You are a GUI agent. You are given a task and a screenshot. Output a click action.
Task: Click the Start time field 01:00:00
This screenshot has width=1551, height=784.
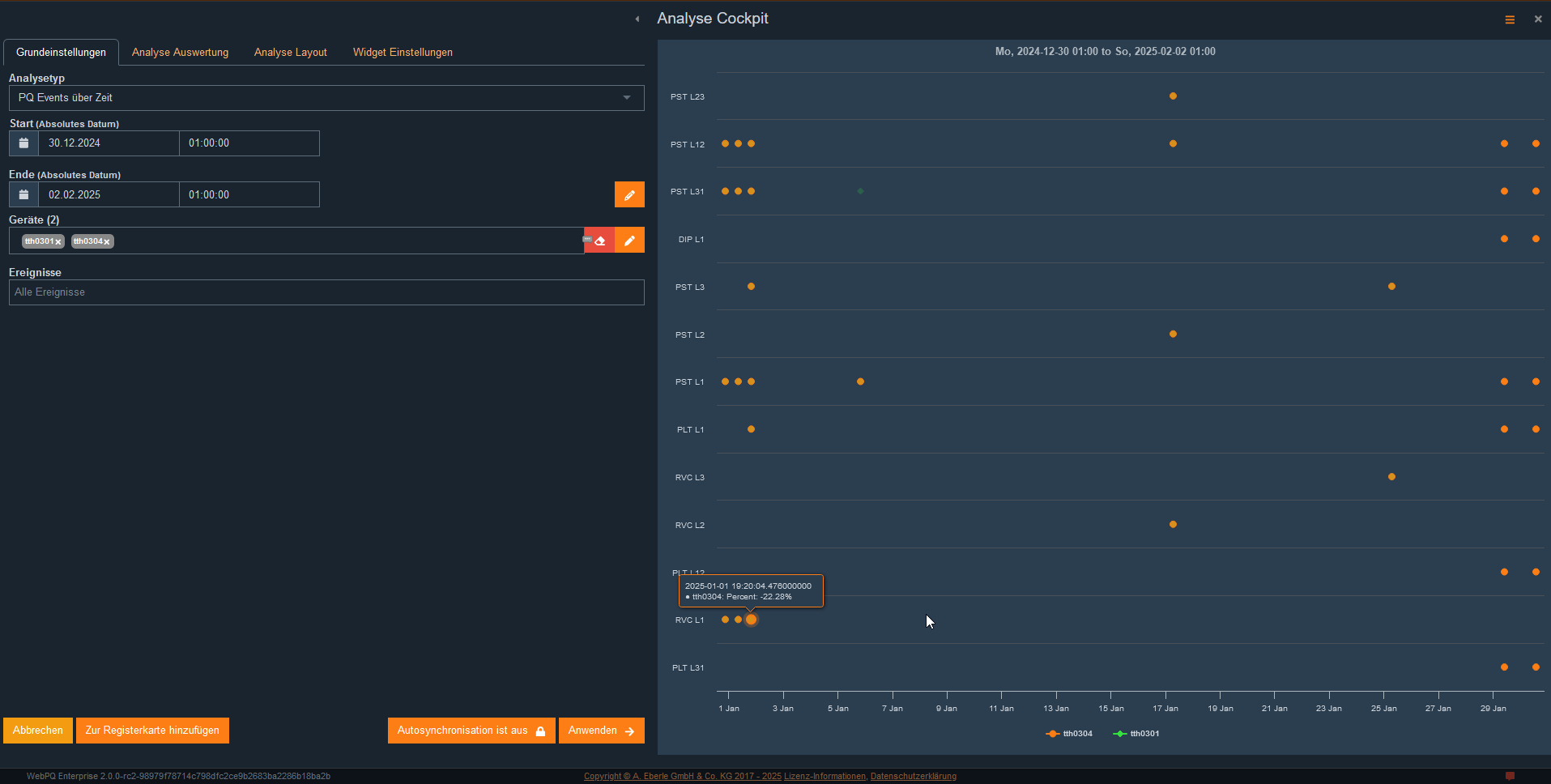tap(249, 143)
